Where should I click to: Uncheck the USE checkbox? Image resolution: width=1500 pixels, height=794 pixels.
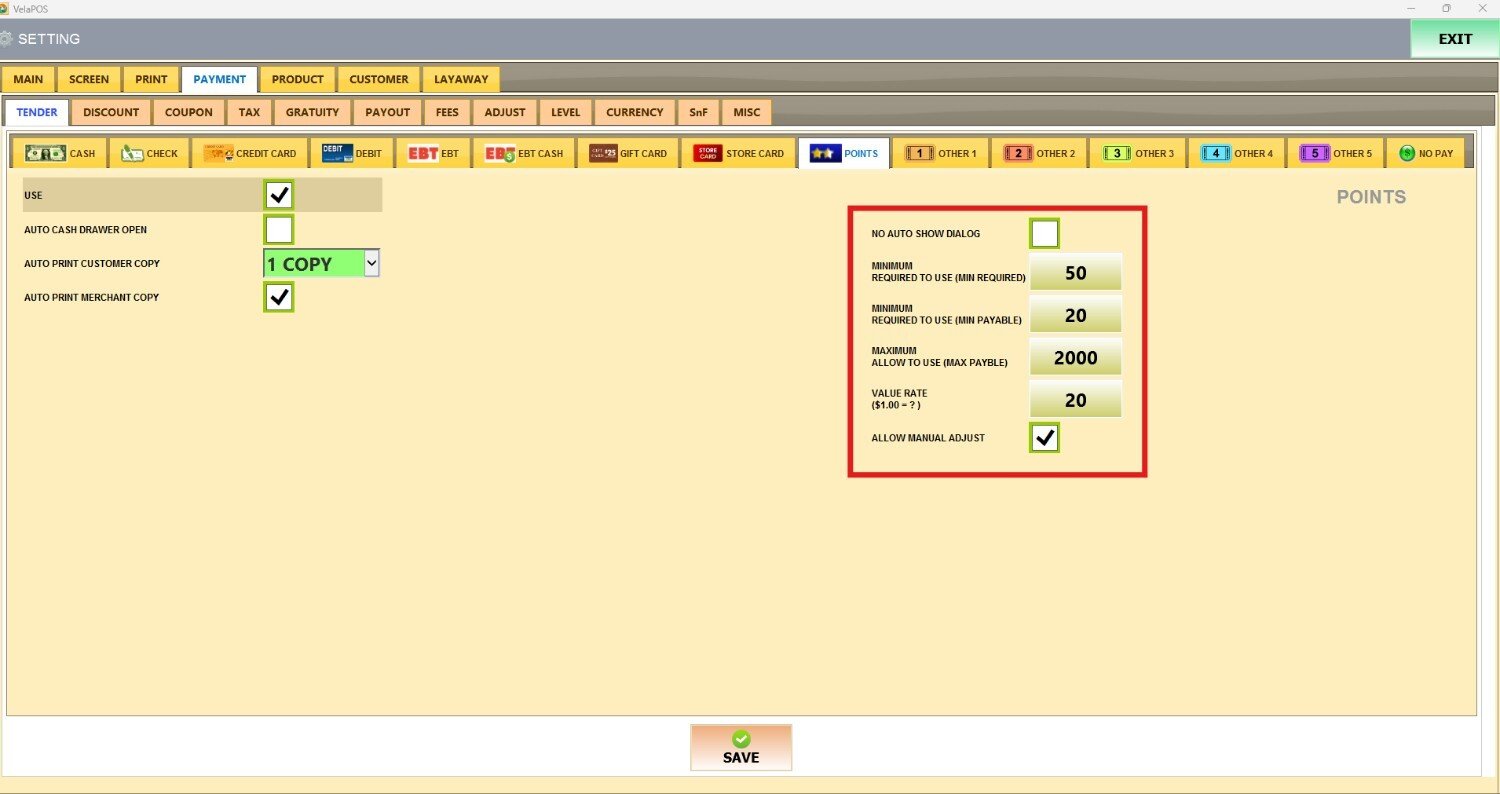pos(279,194)
